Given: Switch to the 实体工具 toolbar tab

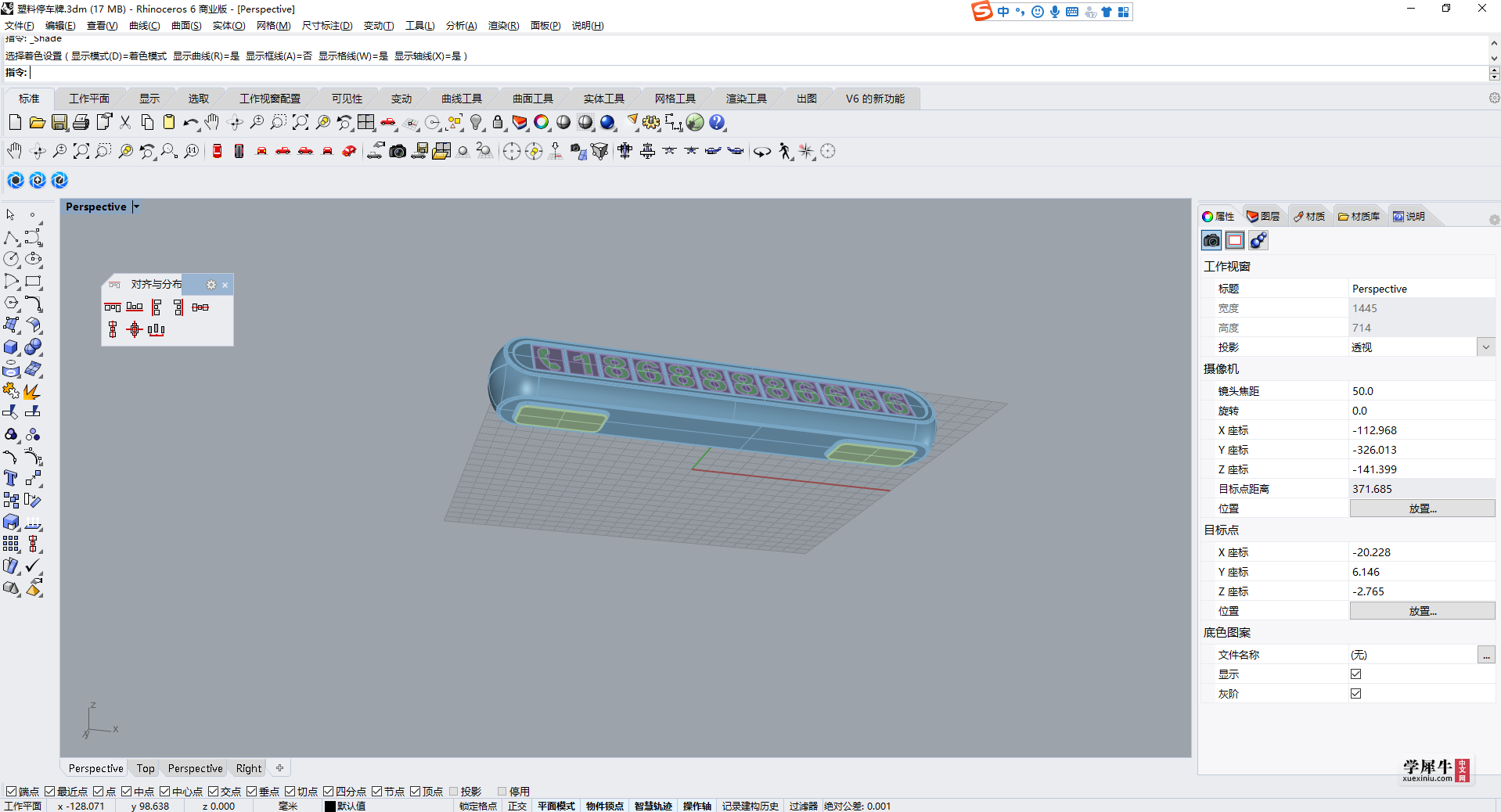Looking at the screenshot, I should coord(604,99).
